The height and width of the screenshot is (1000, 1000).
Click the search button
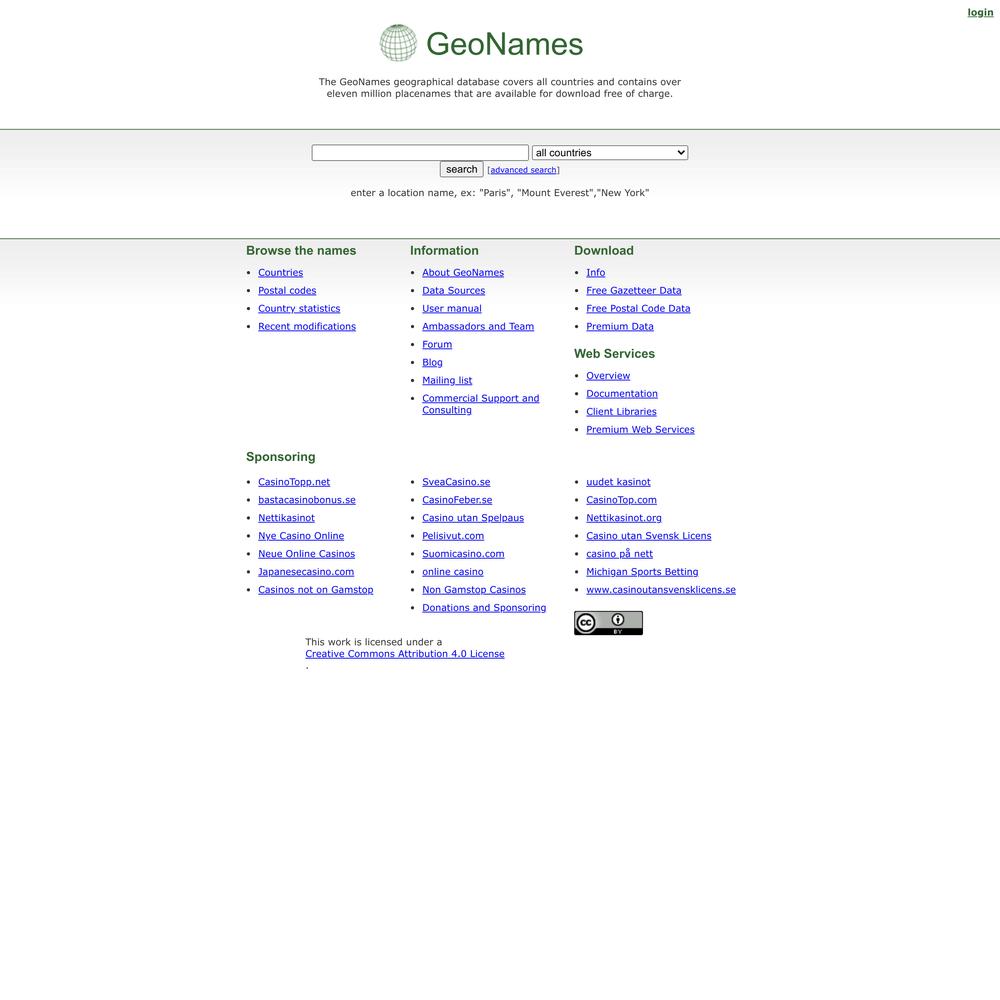(461, 169)
